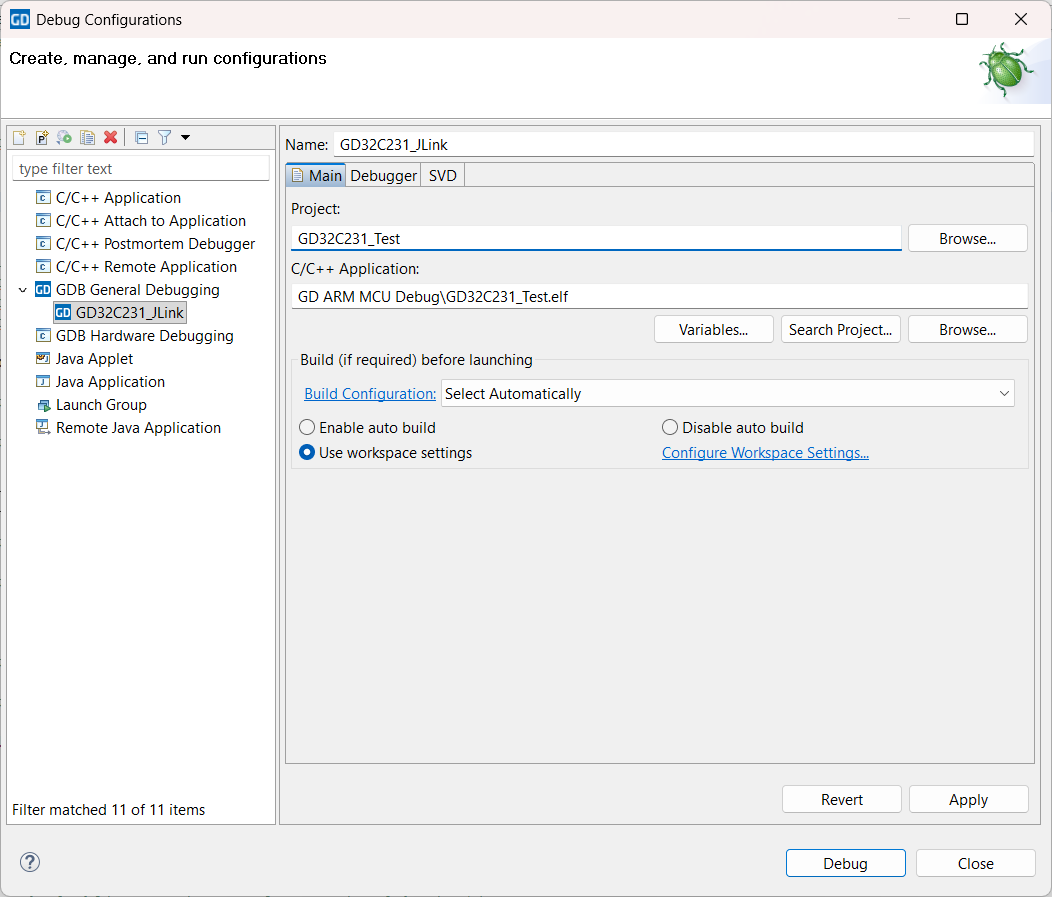Click the Export launch configuration icon
Screen dimensions: 1052x897
click(x=65, y=137)
